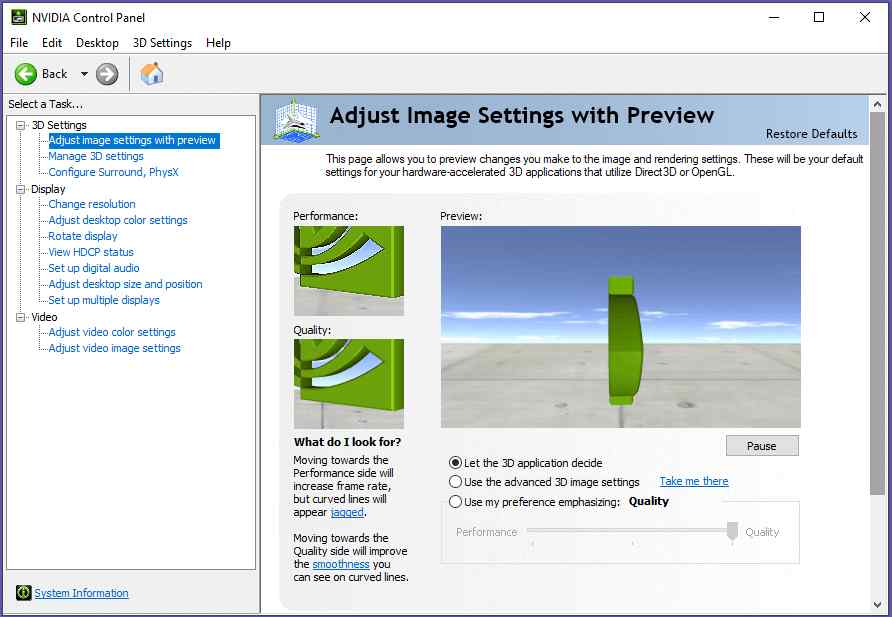Collapse the 3D Settings tree node
The image size is (892, 617).
21,125
